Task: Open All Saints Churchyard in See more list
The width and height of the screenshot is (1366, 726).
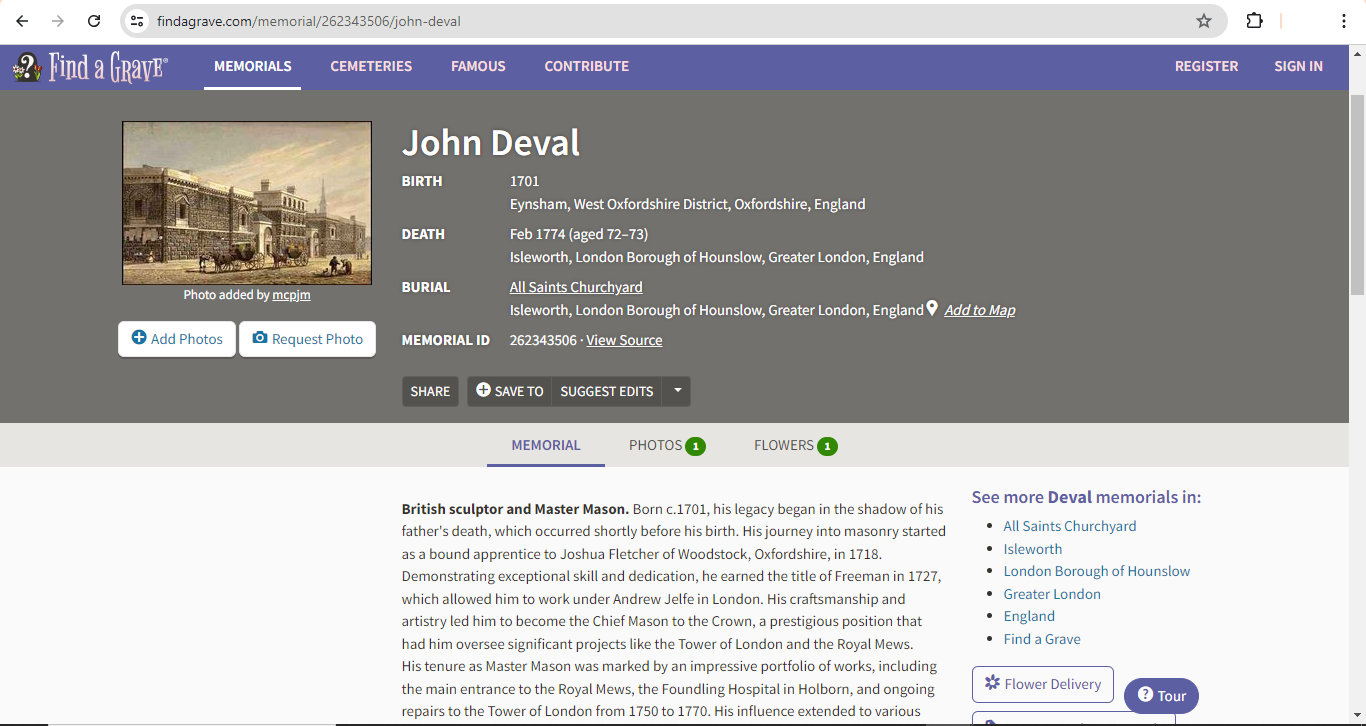Action: coord(1070,526)
